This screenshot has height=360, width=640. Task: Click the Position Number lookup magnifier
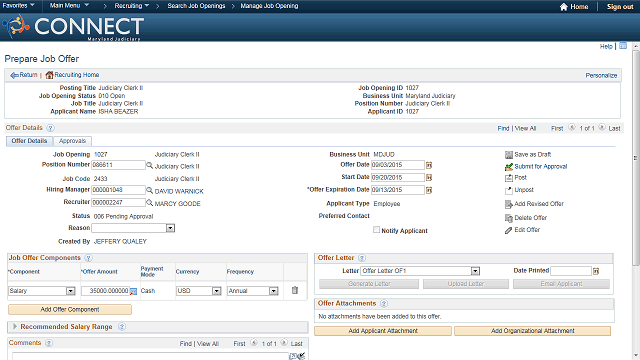149,165
